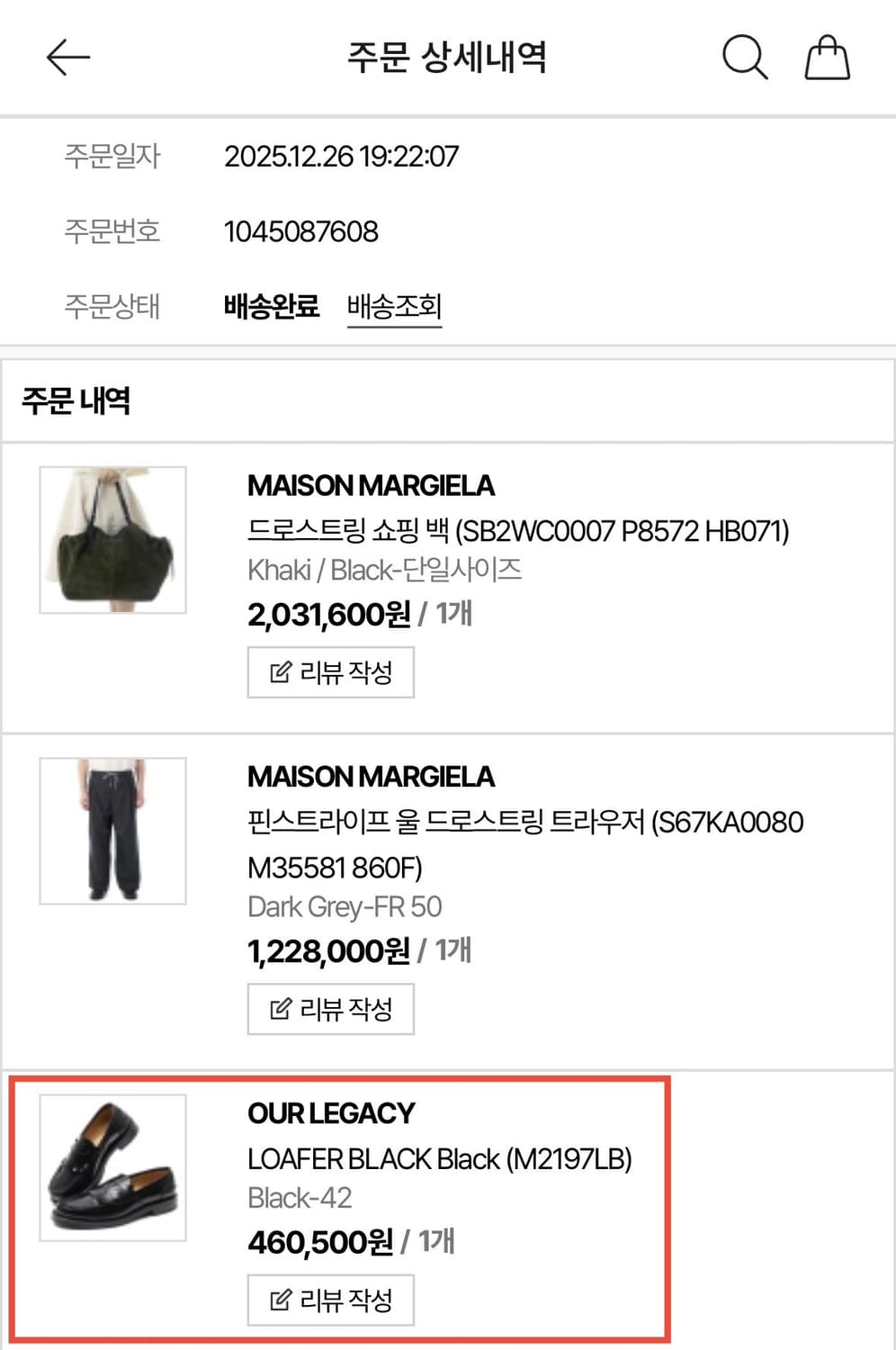Open the dark grey trousers thumbnail
This screenshot has width=896, height=1350.
[x=112, y=831]
